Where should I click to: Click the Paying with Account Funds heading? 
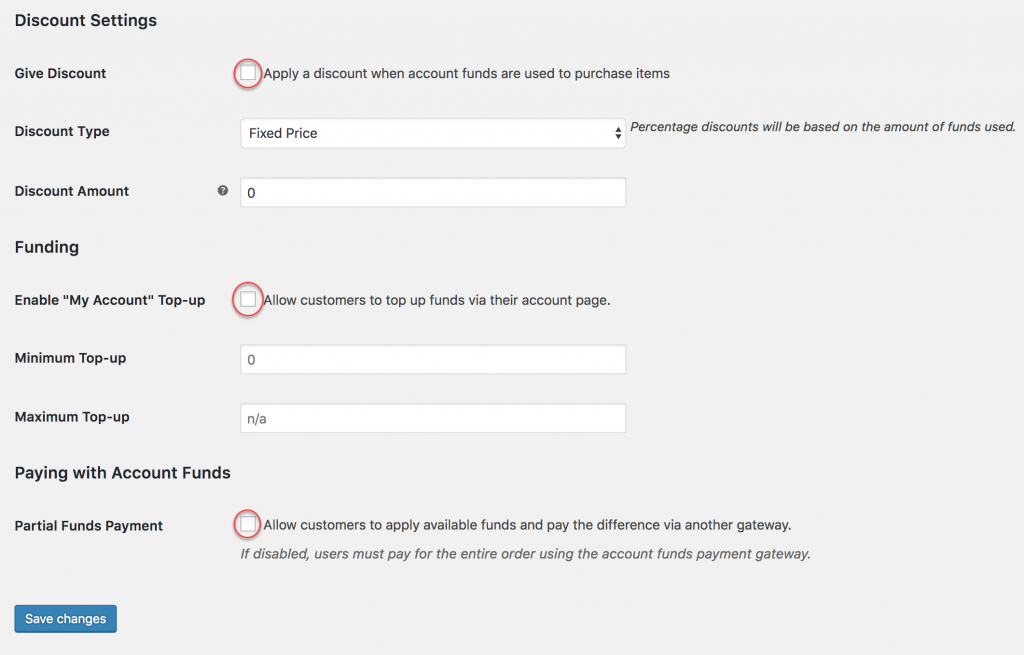click(122, 472)
